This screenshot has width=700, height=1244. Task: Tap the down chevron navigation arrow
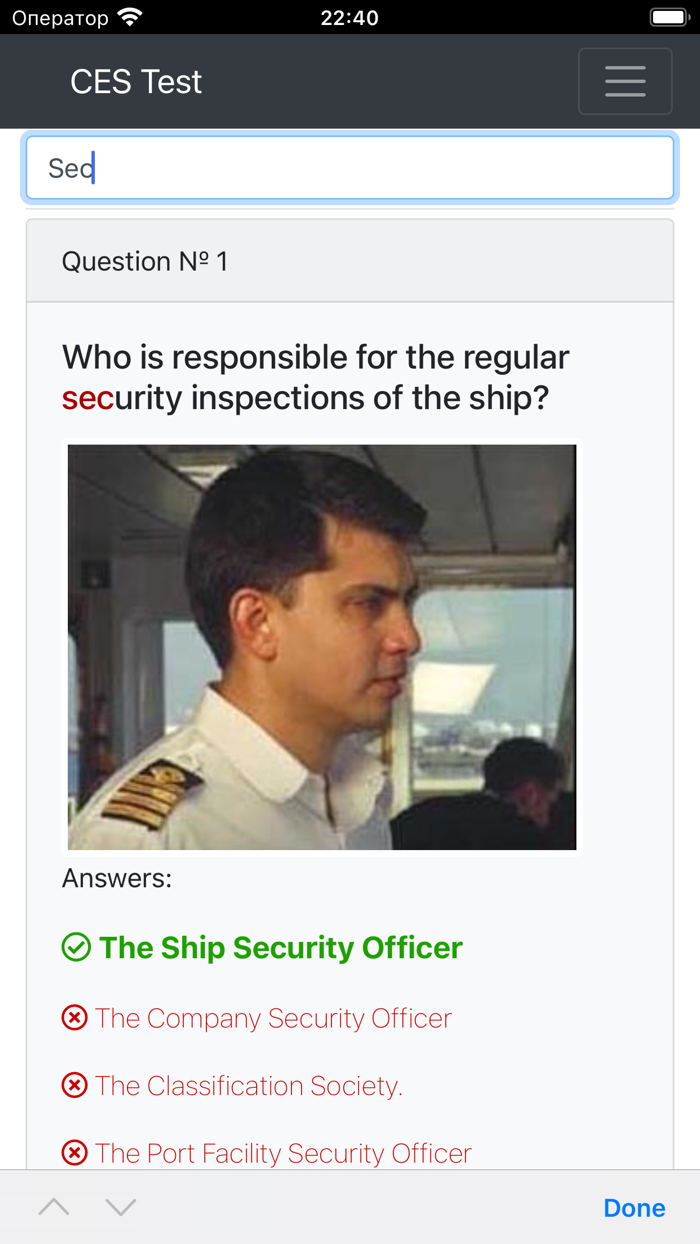pos(119,1207)
